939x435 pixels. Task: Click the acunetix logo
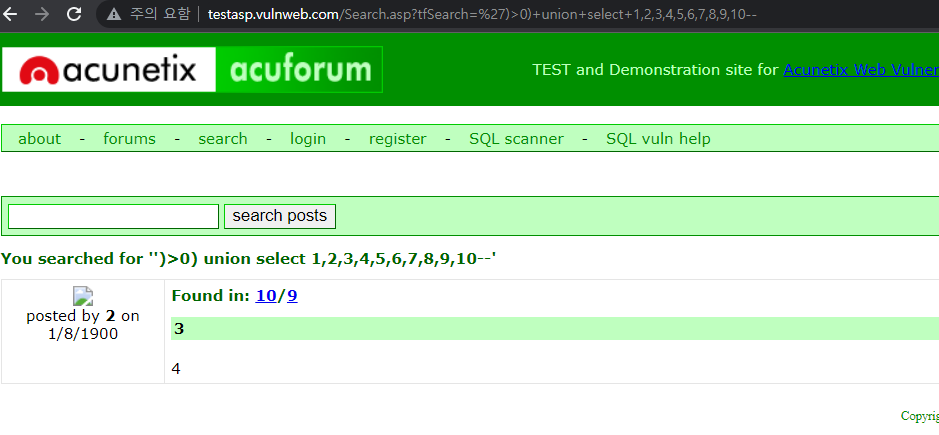(x=108, y=70)
